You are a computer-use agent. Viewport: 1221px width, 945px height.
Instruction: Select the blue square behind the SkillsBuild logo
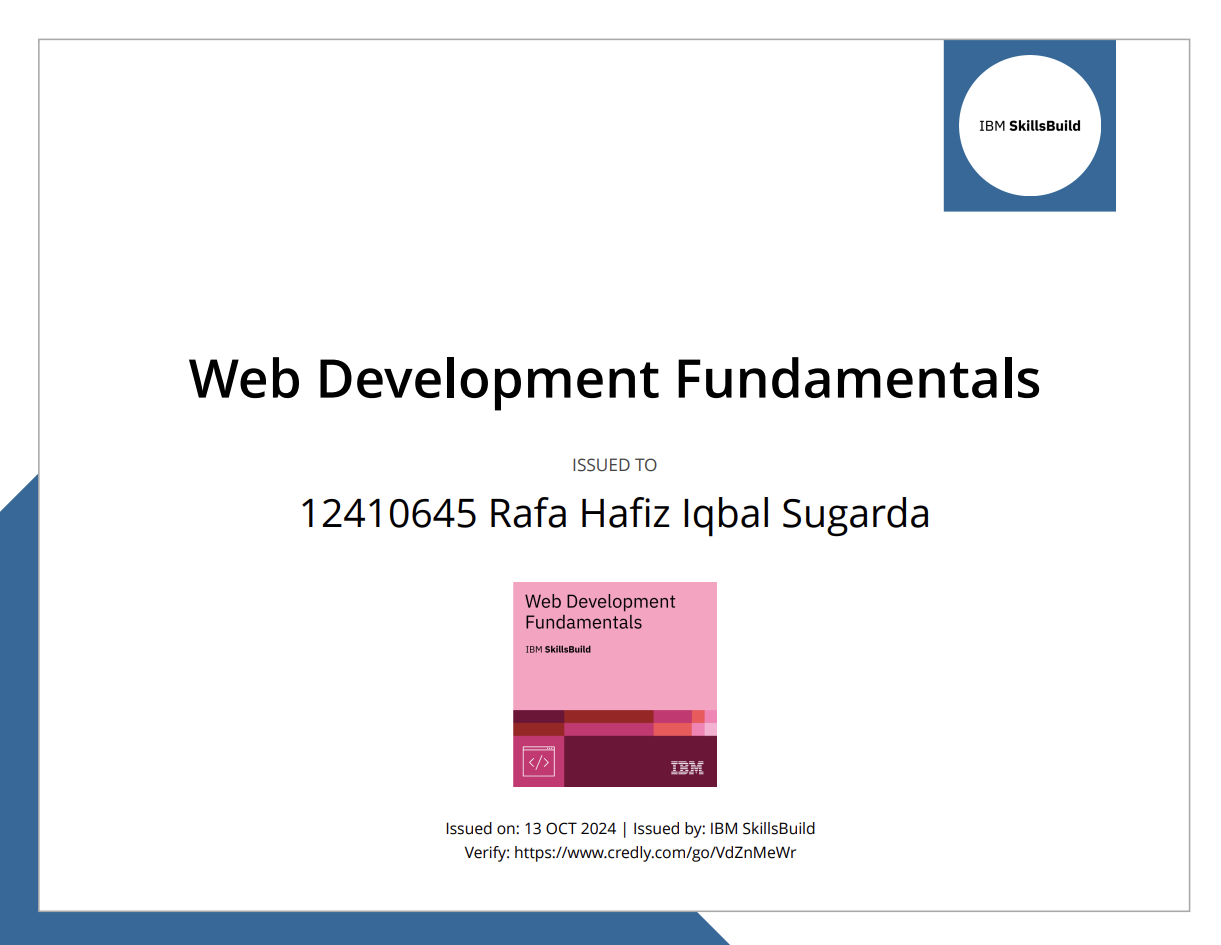(x=958, y=198)
